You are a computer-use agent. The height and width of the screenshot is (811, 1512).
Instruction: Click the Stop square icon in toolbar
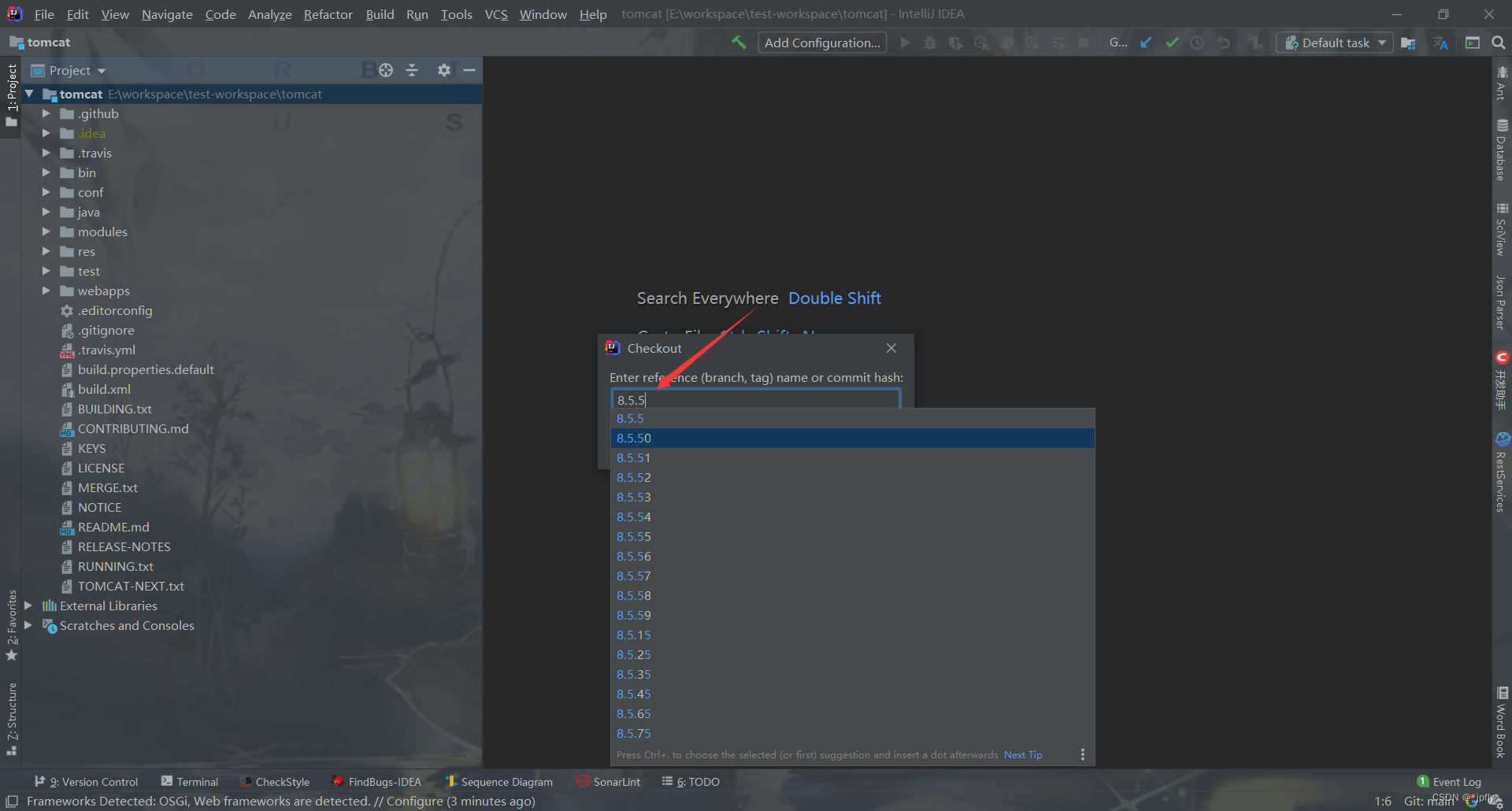tap(1084, 43)
